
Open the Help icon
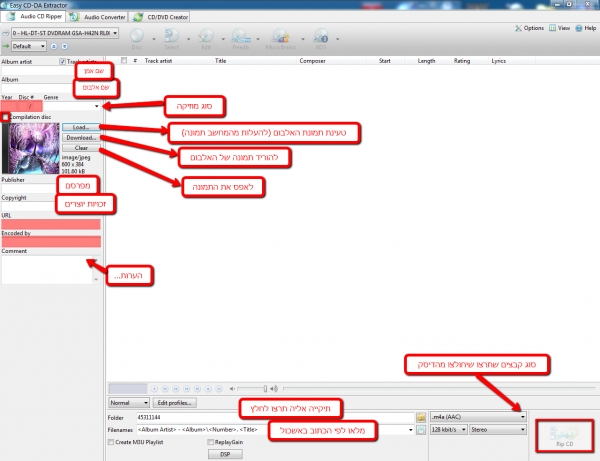(x=588, y=29)
